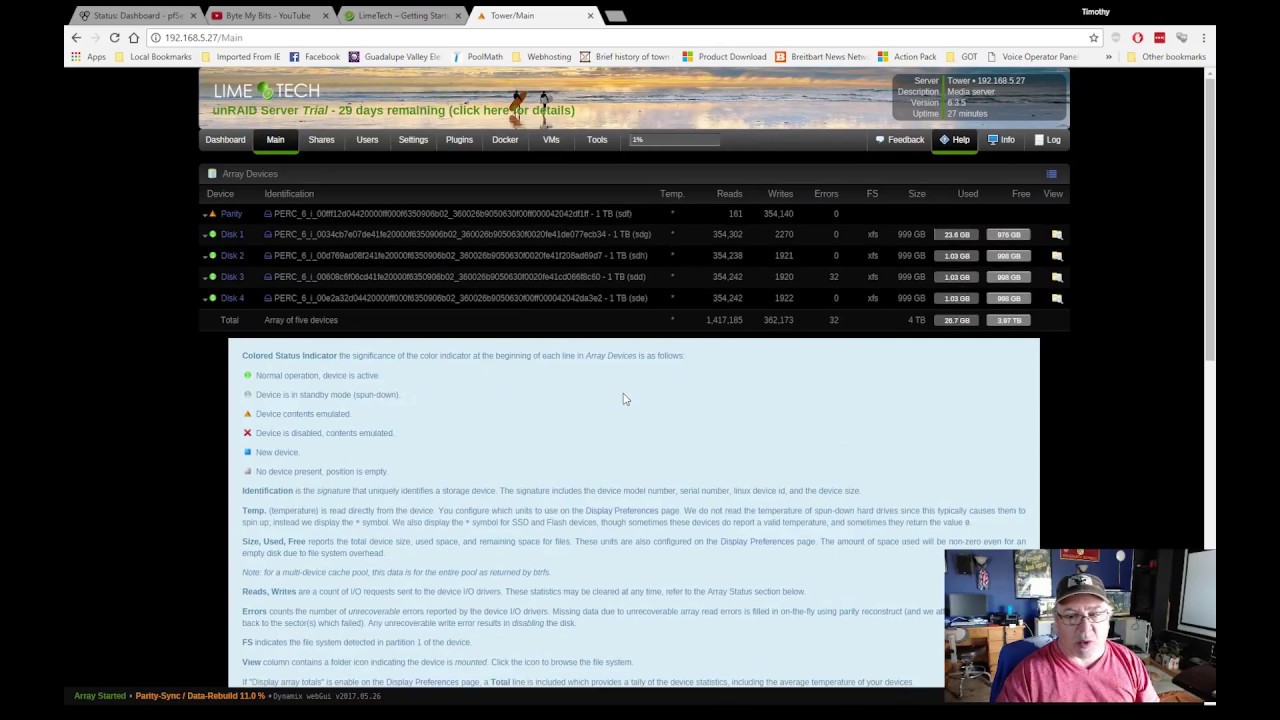The height and width of the screenshot is (720, 1280).
Task: Expand Parity device status dropdown arrow
Action: 205,214
